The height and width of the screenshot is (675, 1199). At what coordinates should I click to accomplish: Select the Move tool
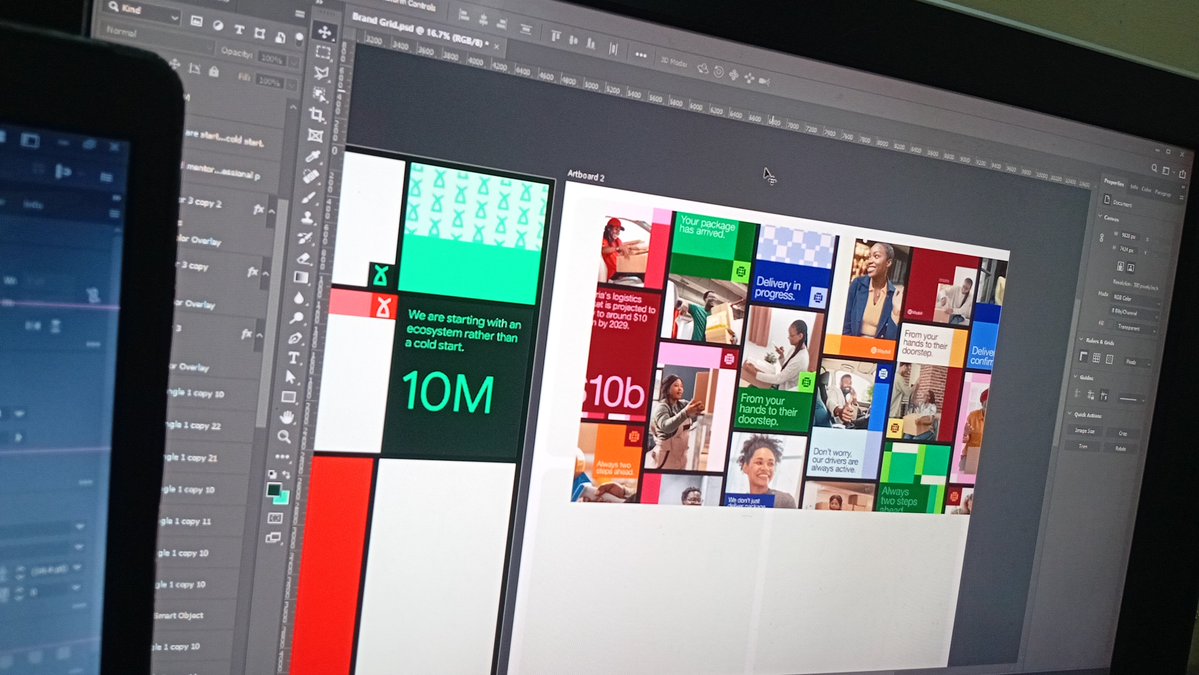[x=324, y=32]
